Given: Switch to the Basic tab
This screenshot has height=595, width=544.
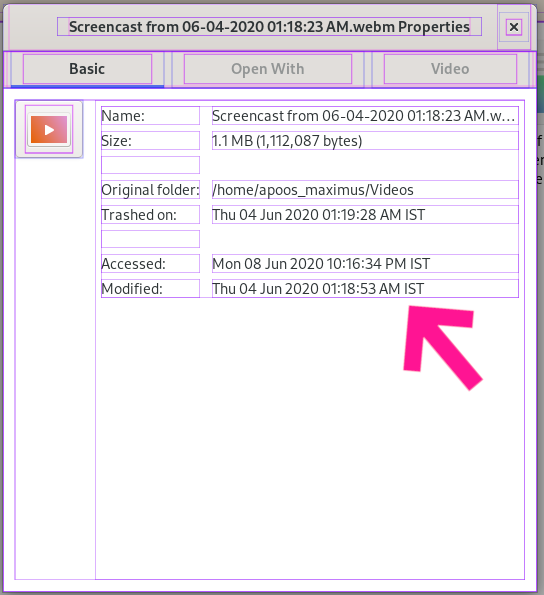Looking at the screenshot, I should tap(87, 69).
